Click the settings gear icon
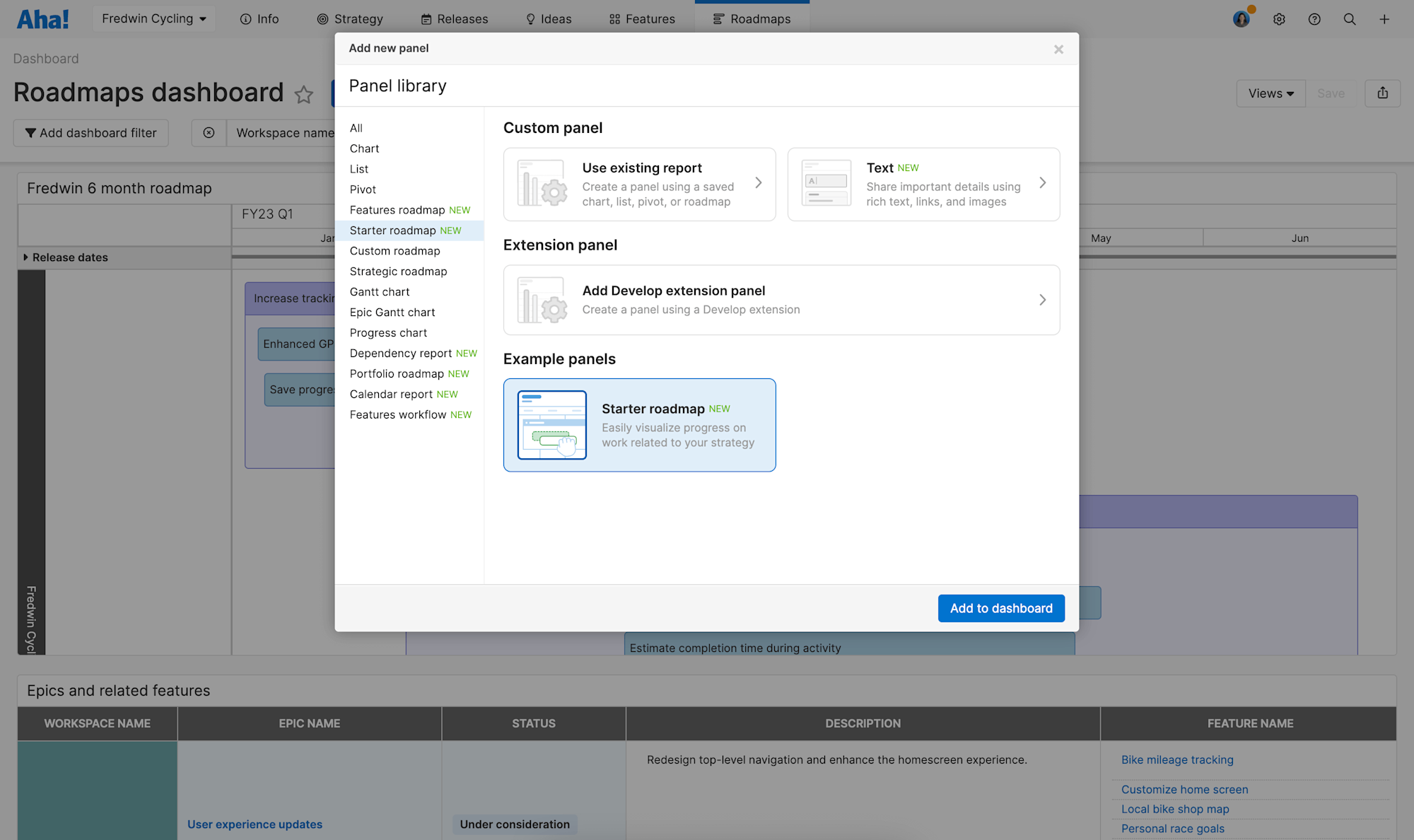This screenshot has width=1414, height=840. pos(1279,19)
